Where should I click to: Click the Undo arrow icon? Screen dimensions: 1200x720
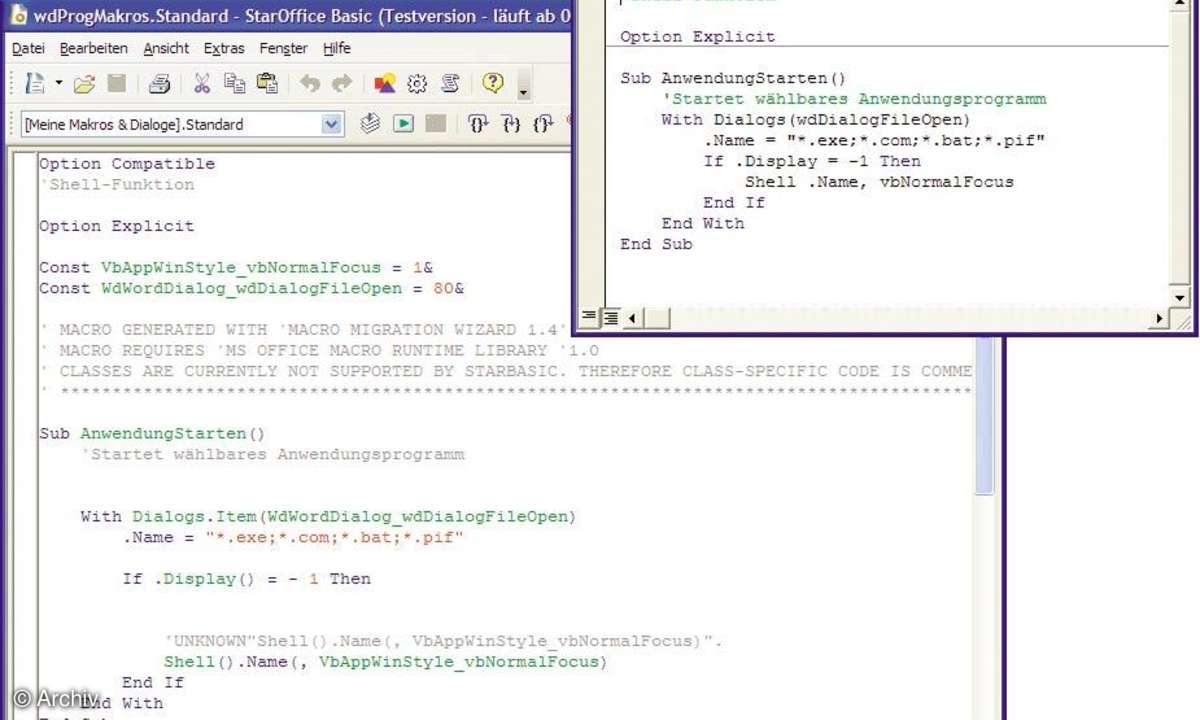click(x=310, y=84)
